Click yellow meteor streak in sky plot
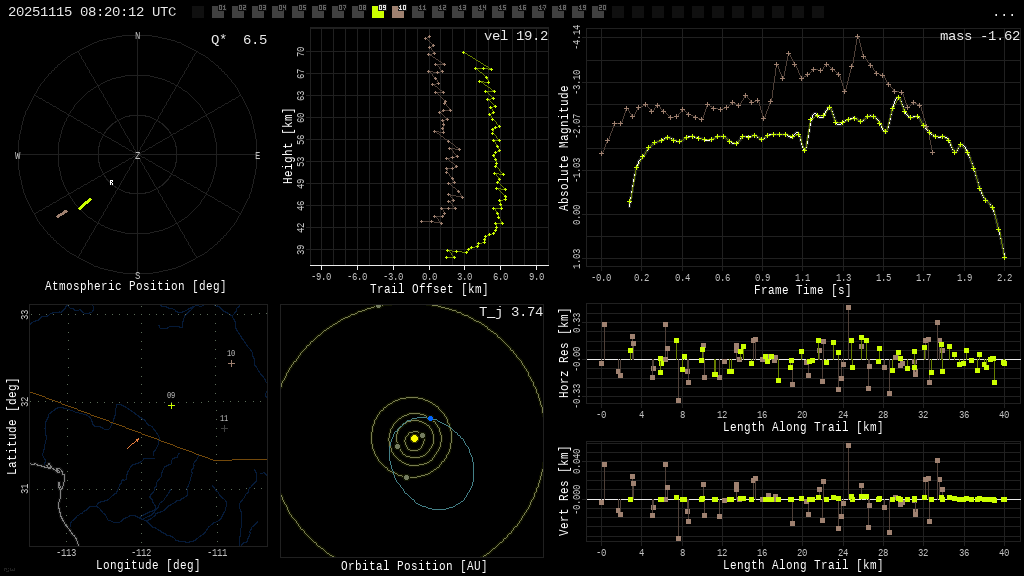The height and width of the screenshot is (576, 1024). 85,204
